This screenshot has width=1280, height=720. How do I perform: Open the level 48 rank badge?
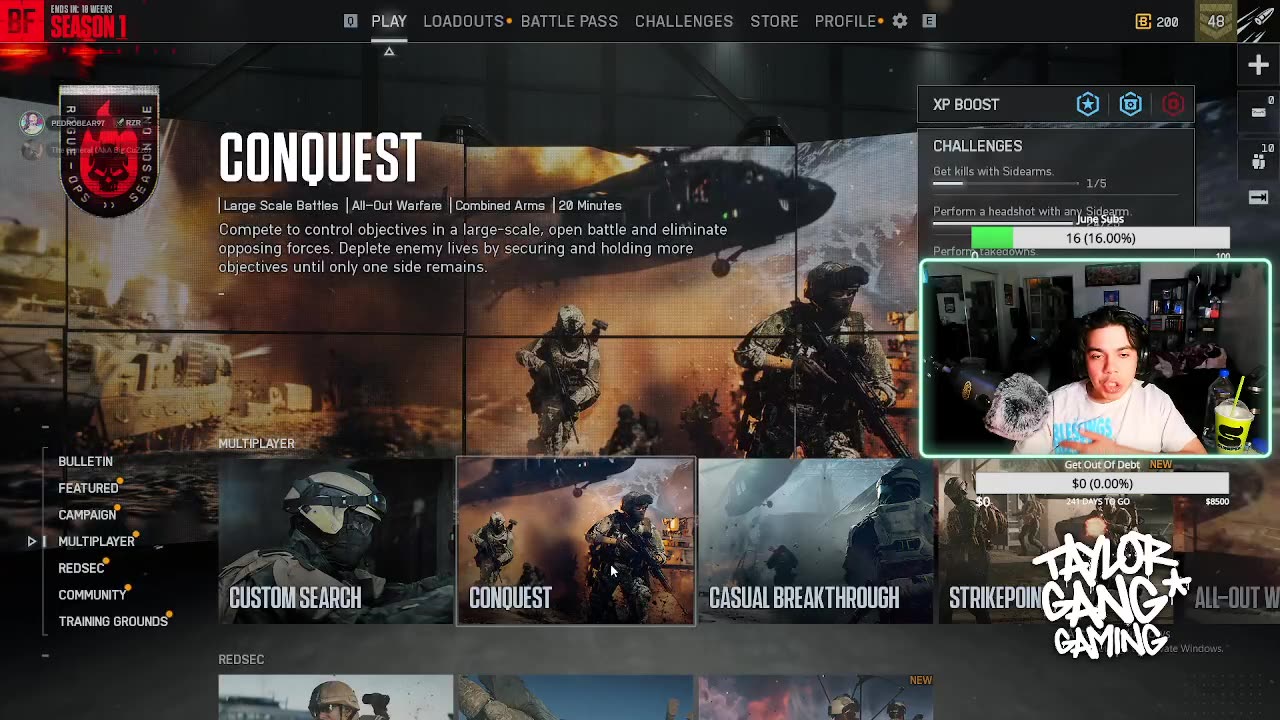coord(1216,21)
